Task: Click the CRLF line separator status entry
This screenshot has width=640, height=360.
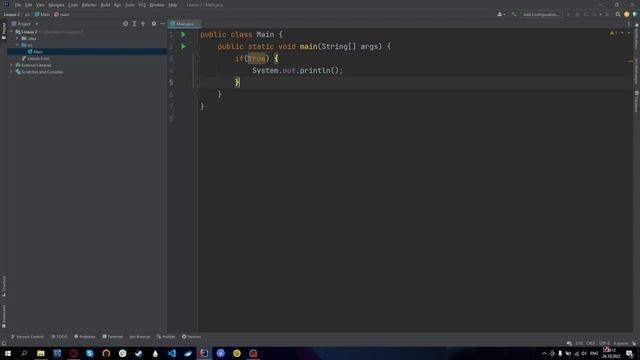Action: pyautogui.click(x=591, y=343)
